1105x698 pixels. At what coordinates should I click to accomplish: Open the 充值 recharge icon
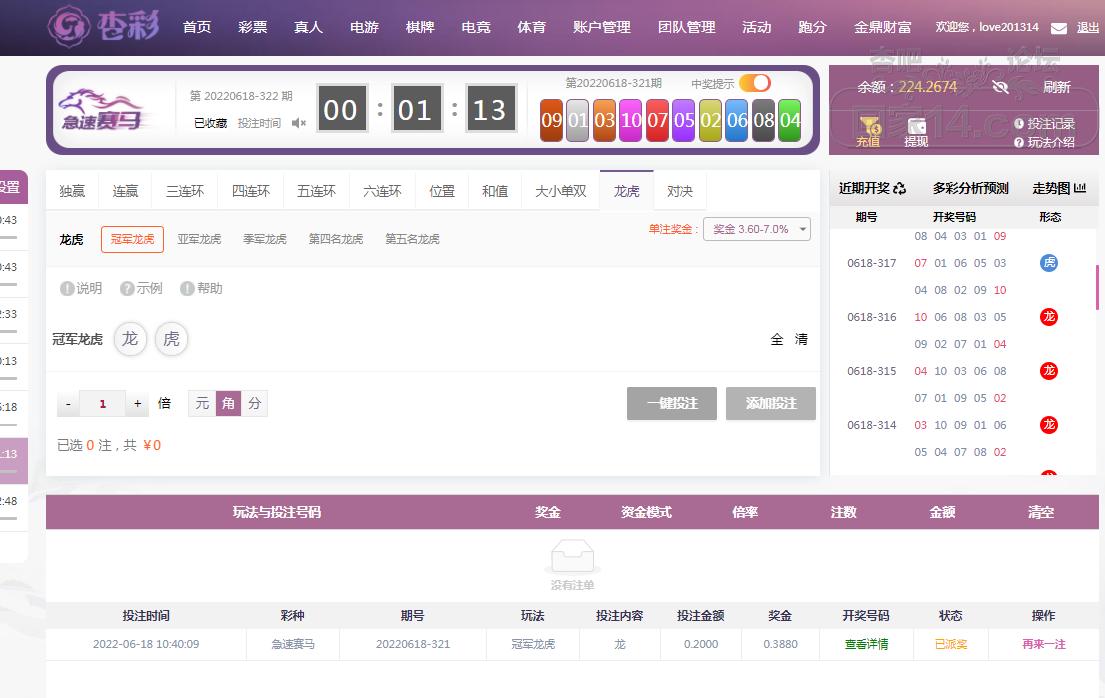pyautogui.click(x=868, y=127)
